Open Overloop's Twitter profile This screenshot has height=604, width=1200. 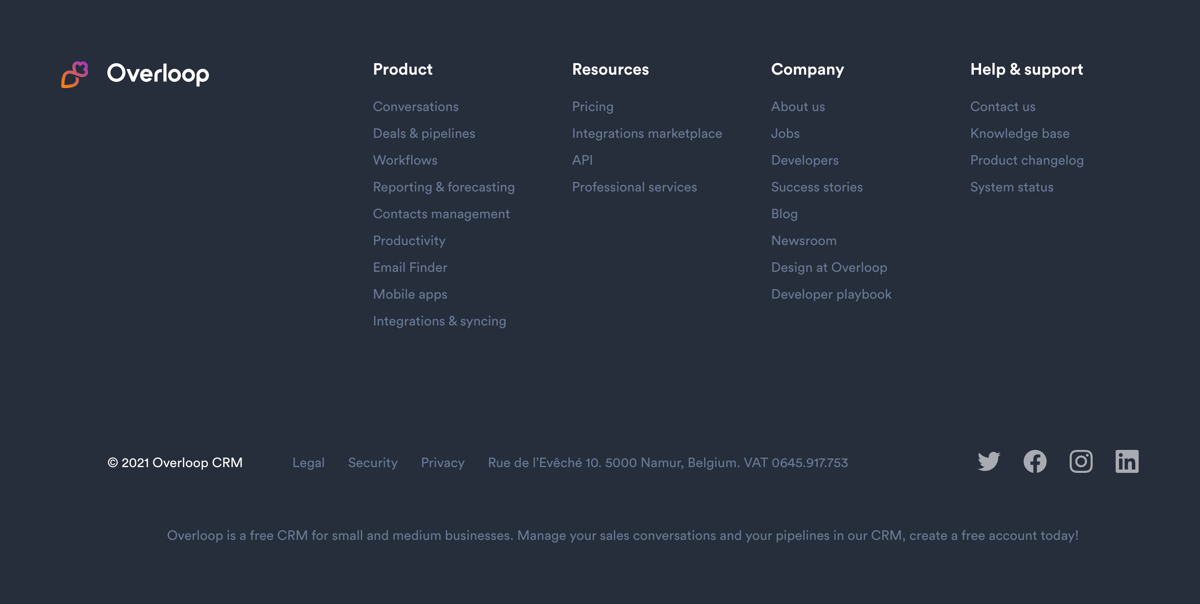988,461
